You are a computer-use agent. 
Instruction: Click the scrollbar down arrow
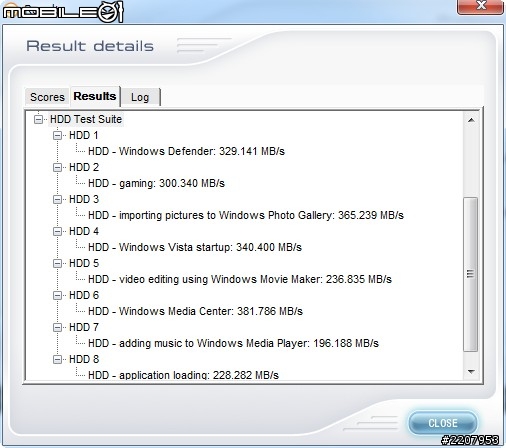coord(471,372)
